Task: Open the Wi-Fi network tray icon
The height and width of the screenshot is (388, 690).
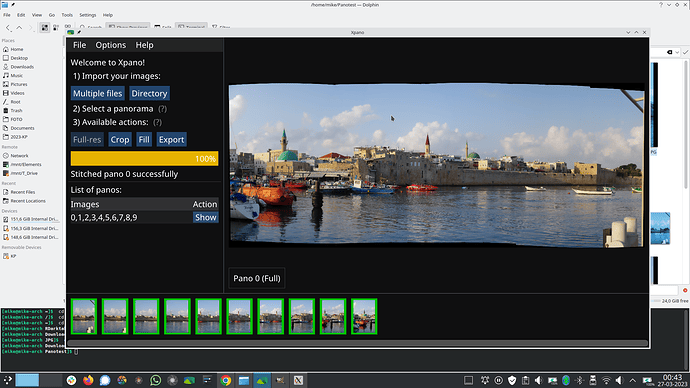Action: coord(606,380)
